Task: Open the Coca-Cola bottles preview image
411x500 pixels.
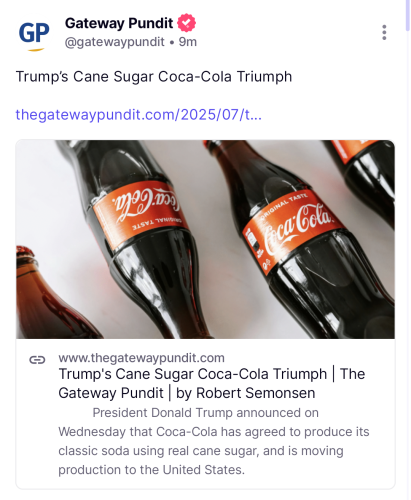Action: [205, 239]
